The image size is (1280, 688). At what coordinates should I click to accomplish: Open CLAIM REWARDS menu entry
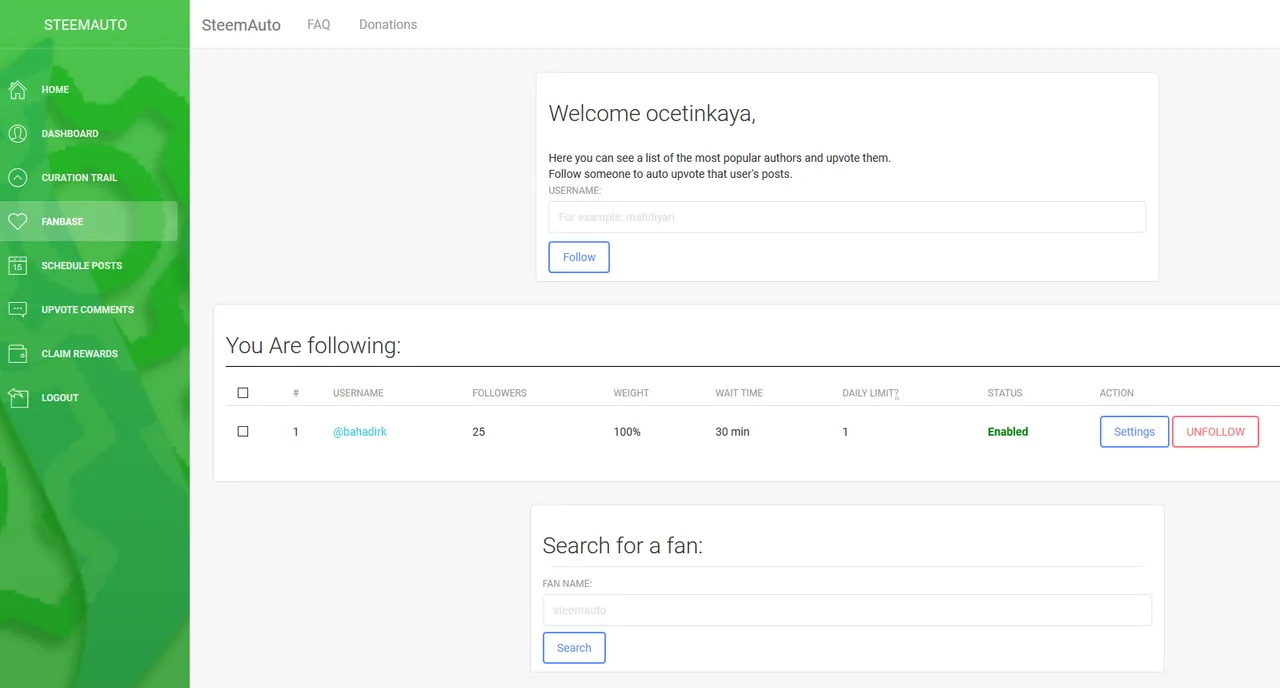[x=89, y=354]
